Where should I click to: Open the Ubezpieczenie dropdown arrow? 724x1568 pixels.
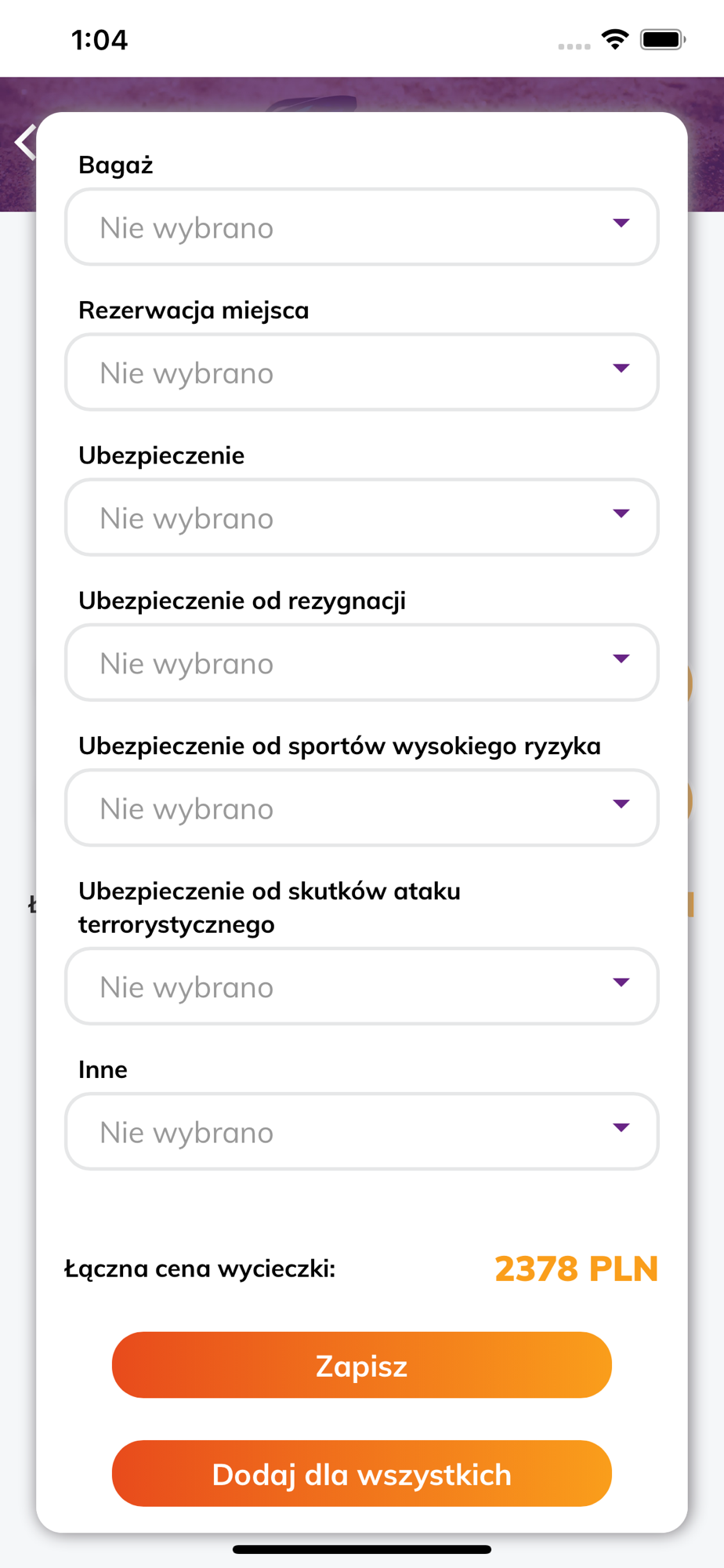[621, 514]
